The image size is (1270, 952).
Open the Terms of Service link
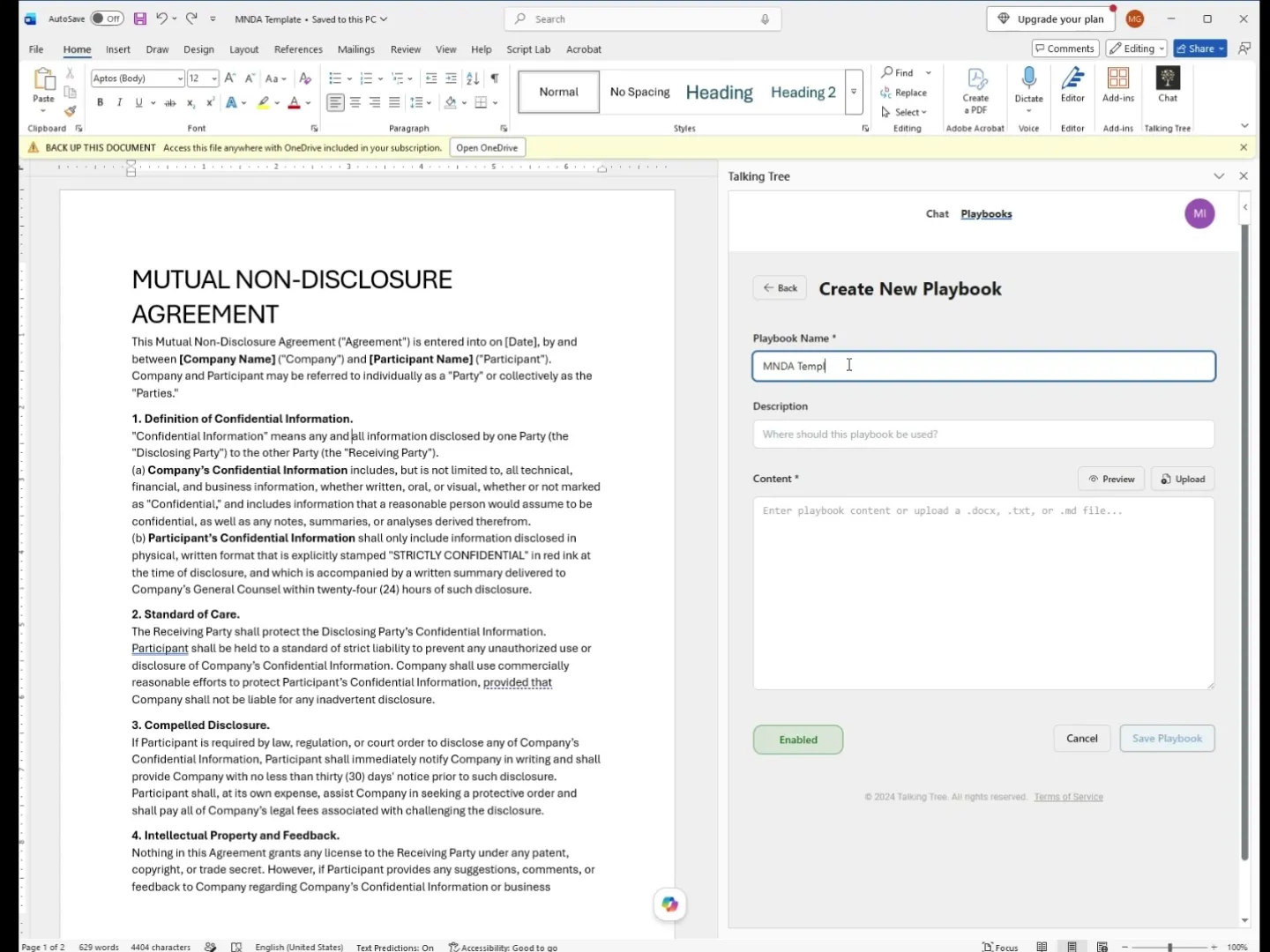pos(1068,797)
